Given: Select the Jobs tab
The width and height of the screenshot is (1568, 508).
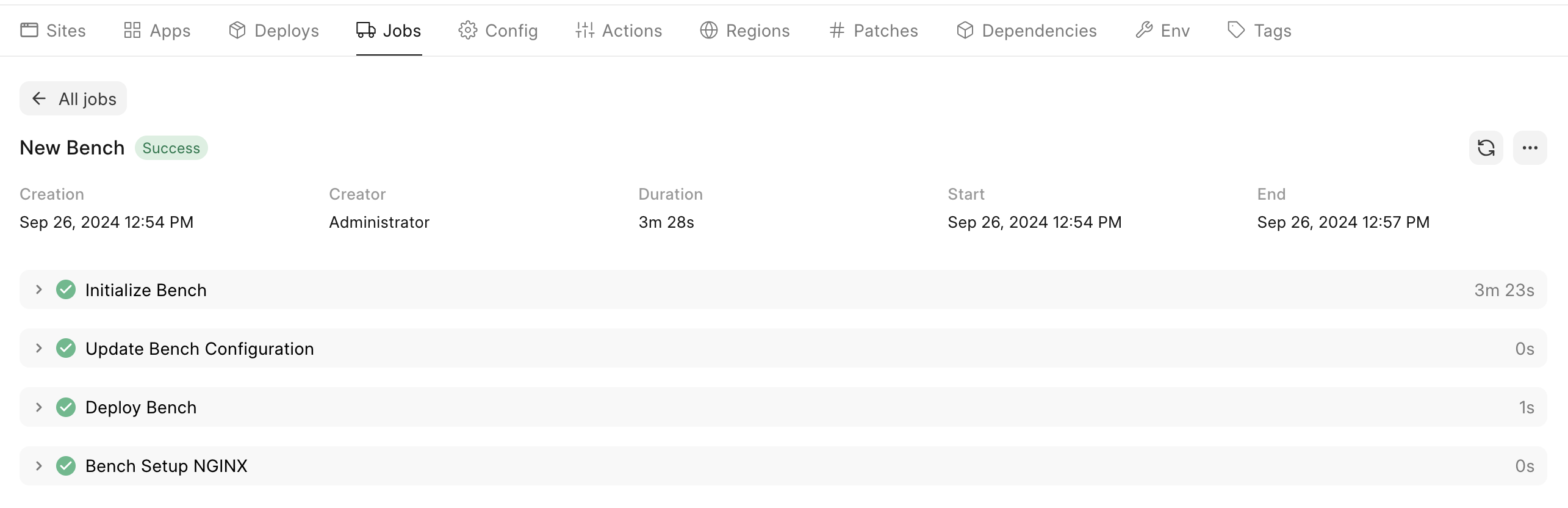Looking at the screenshot, I should [x=389, y=31].
